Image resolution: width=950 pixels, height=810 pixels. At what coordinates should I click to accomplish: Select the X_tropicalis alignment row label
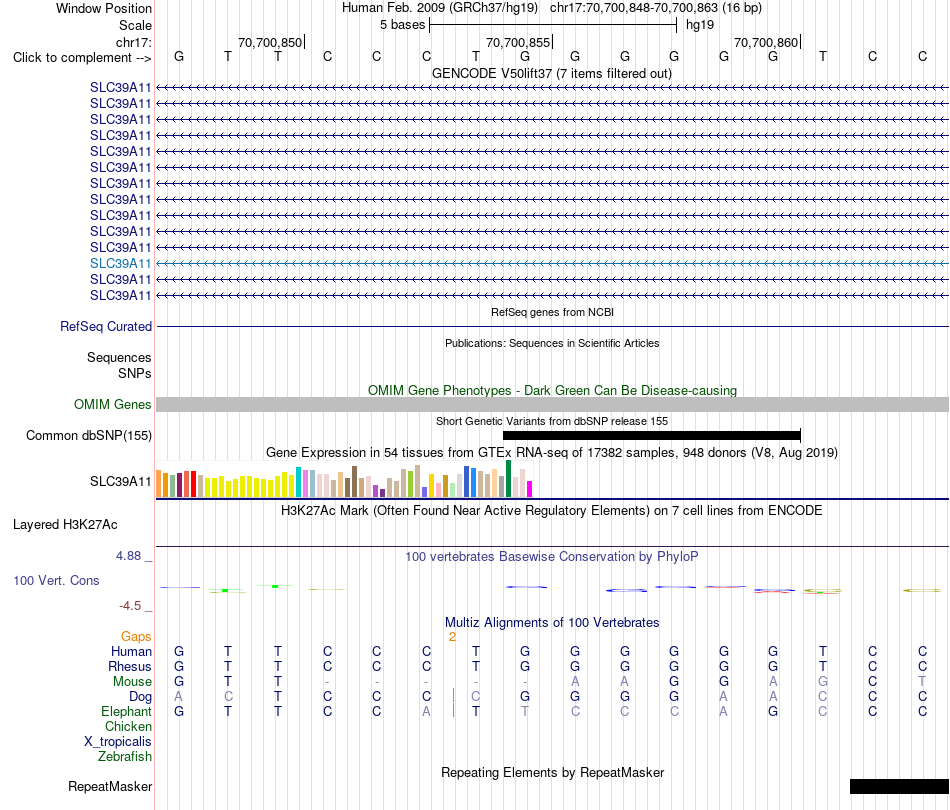(118, 742)
